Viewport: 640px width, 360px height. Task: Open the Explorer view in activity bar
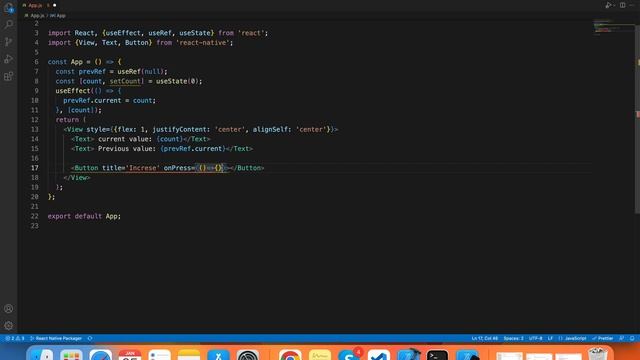(x=9, y=7)
